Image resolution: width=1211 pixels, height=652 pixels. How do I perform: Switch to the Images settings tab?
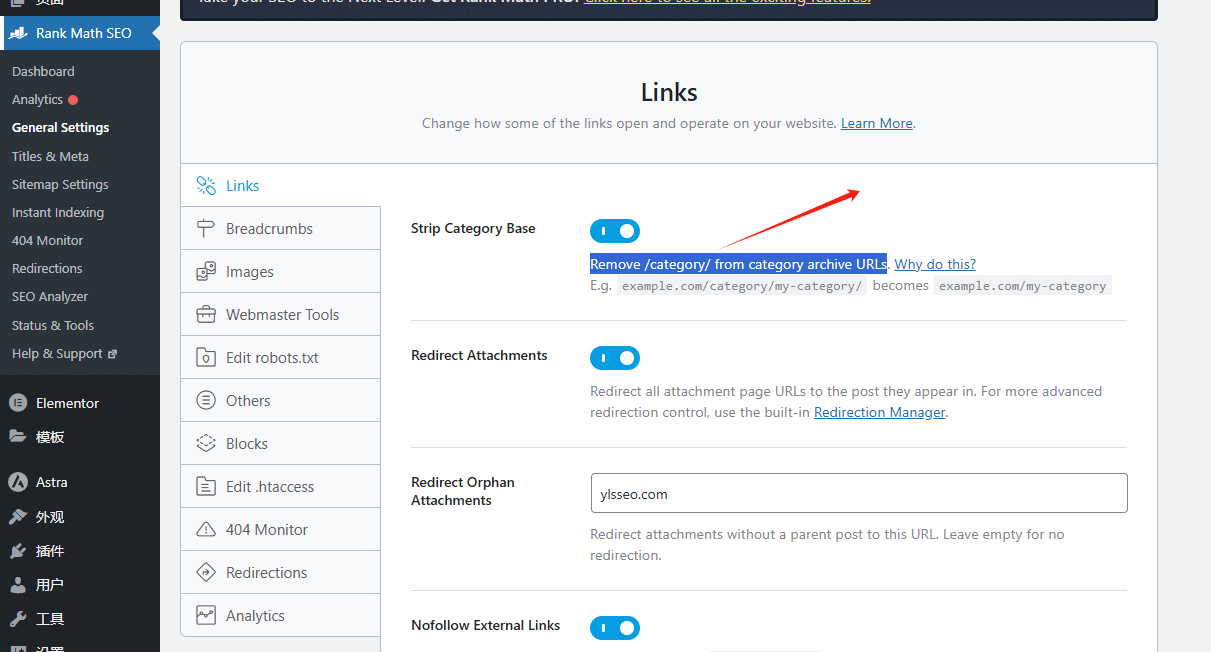(281, 271)
